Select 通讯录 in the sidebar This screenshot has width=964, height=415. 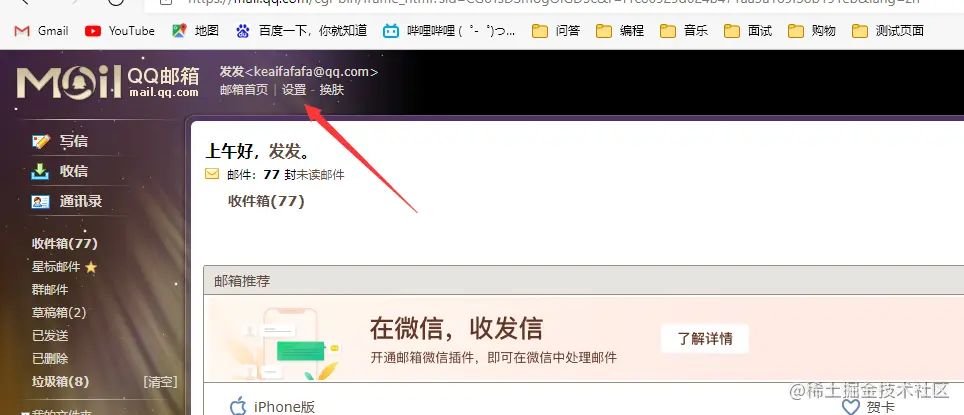(x=81, y=202)
